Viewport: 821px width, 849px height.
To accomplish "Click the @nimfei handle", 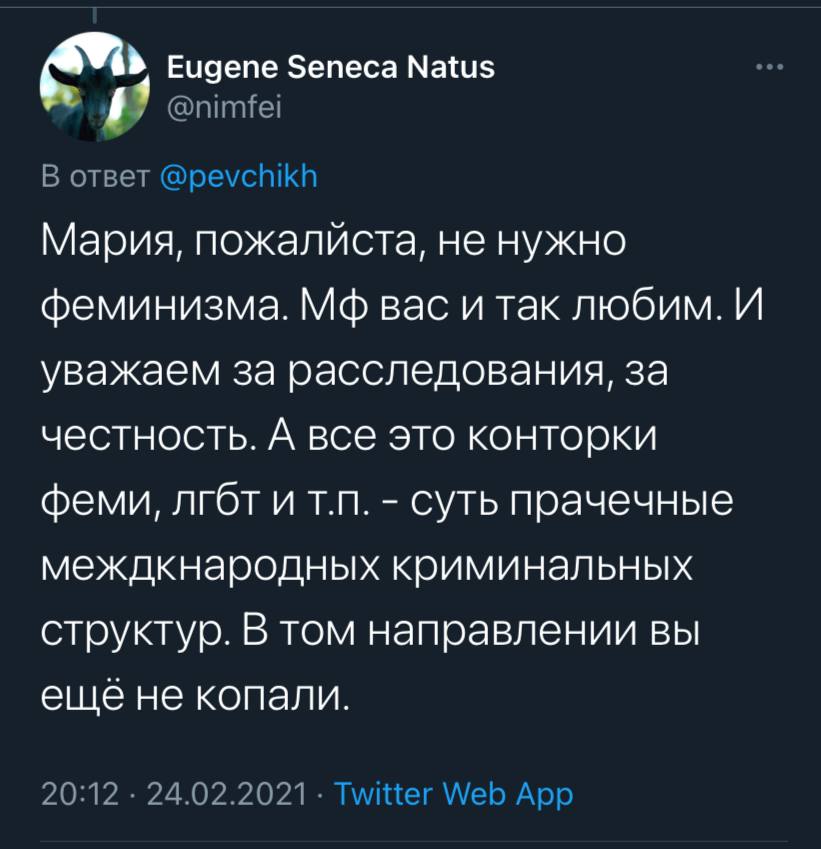I will 224,109.
